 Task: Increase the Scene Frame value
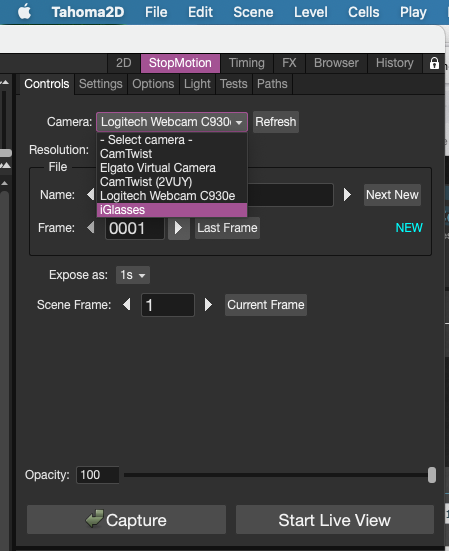coord(208,305)
